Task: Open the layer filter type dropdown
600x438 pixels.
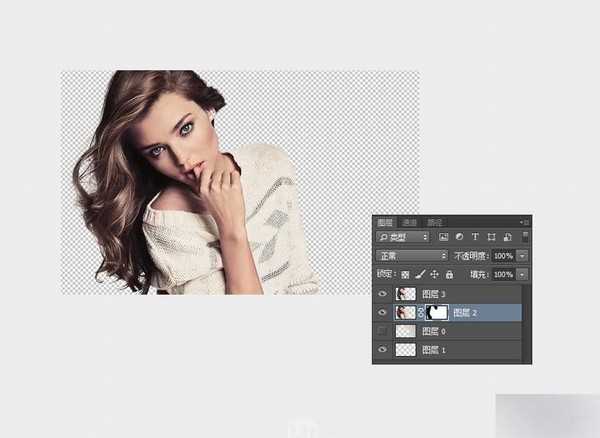Action: point(403,237)
